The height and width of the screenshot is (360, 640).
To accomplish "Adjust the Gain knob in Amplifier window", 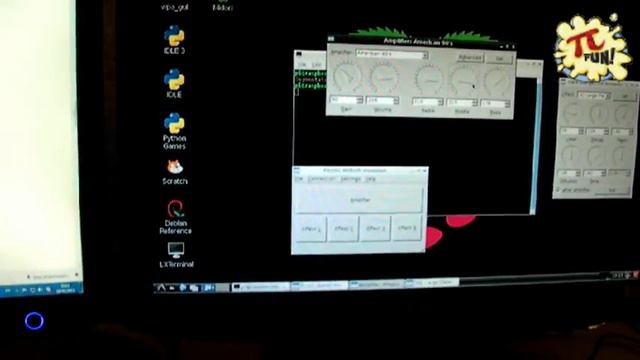I will point(347,76).
